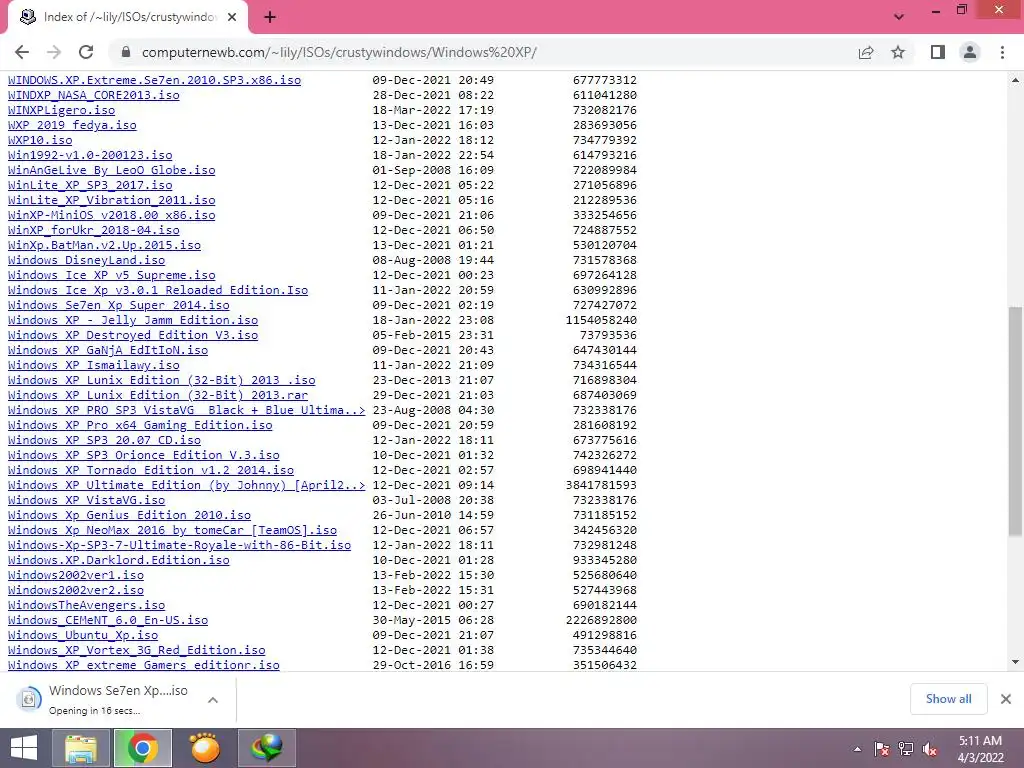This screenshot has height=768, width=1024.
Task: Download WinXp.BatMan.v2.Up.2015.iso
Action: coord(104,246)
